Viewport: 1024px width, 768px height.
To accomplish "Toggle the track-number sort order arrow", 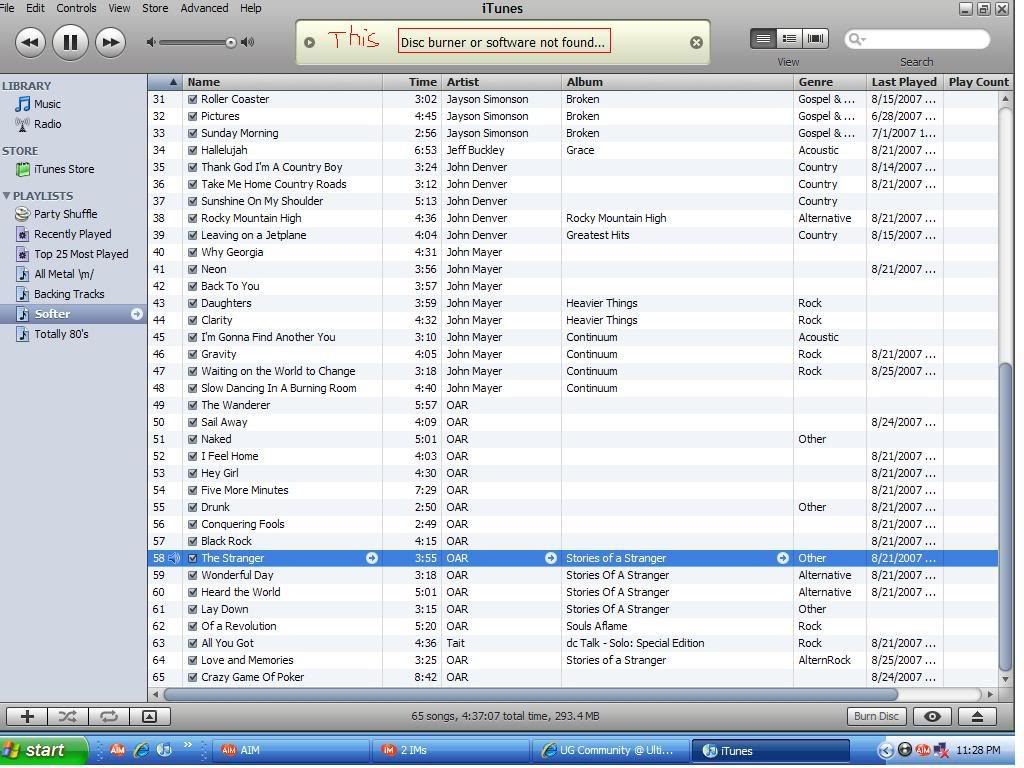I will coord(173,82).
